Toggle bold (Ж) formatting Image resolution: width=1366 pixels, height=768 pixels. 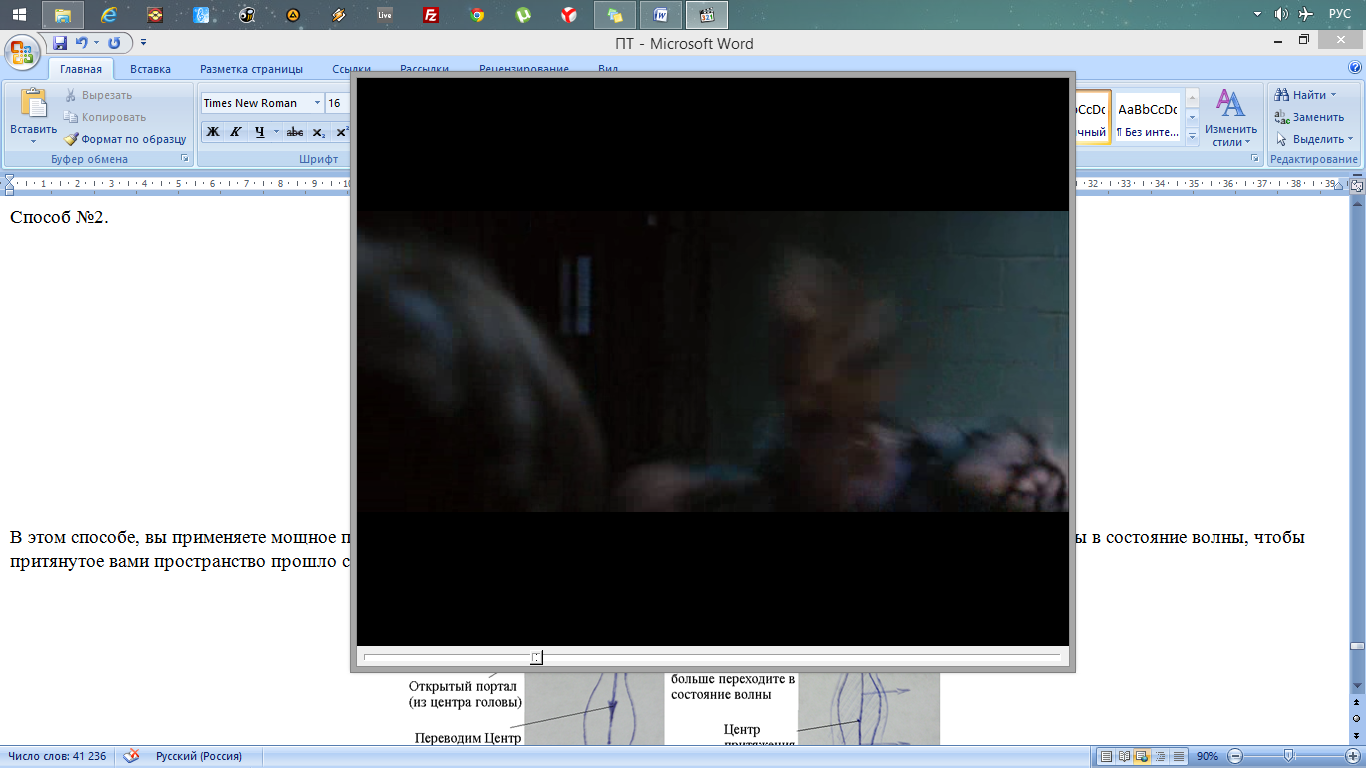[x=213, y=132]
